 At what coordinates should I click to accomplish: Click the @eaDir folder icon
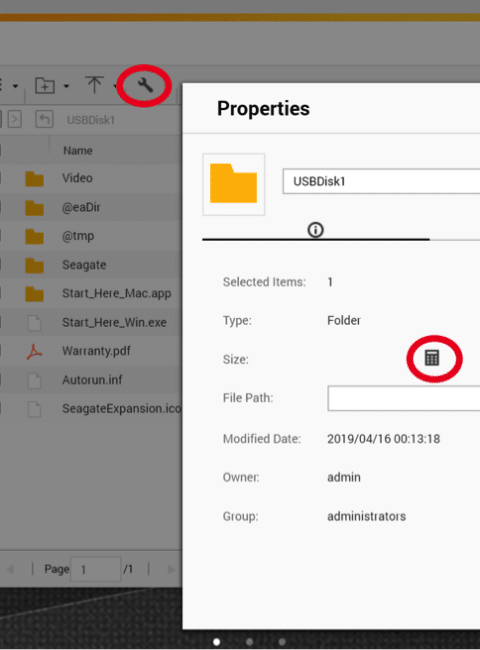34,208
